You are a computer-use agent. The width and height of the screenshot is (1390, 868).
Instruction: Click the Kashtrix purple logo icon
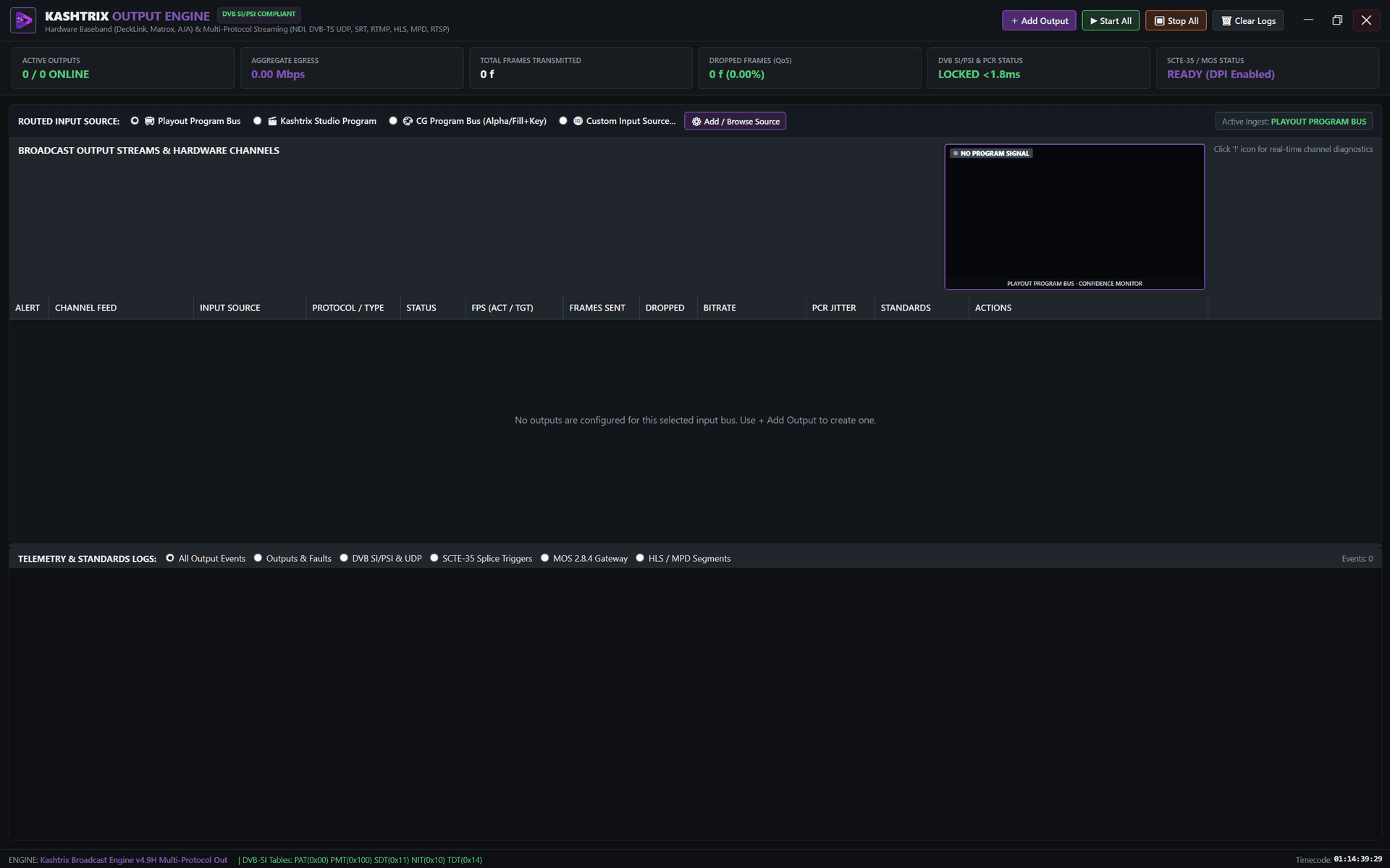coord(23,20)
